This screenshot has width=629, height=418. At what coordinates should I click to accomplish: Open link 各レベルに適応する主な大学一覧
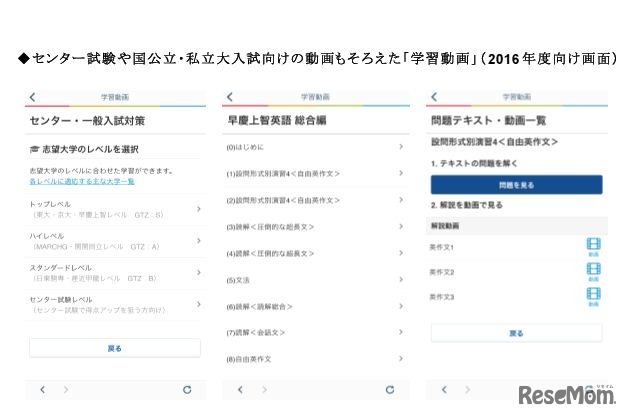coord(82,181)
